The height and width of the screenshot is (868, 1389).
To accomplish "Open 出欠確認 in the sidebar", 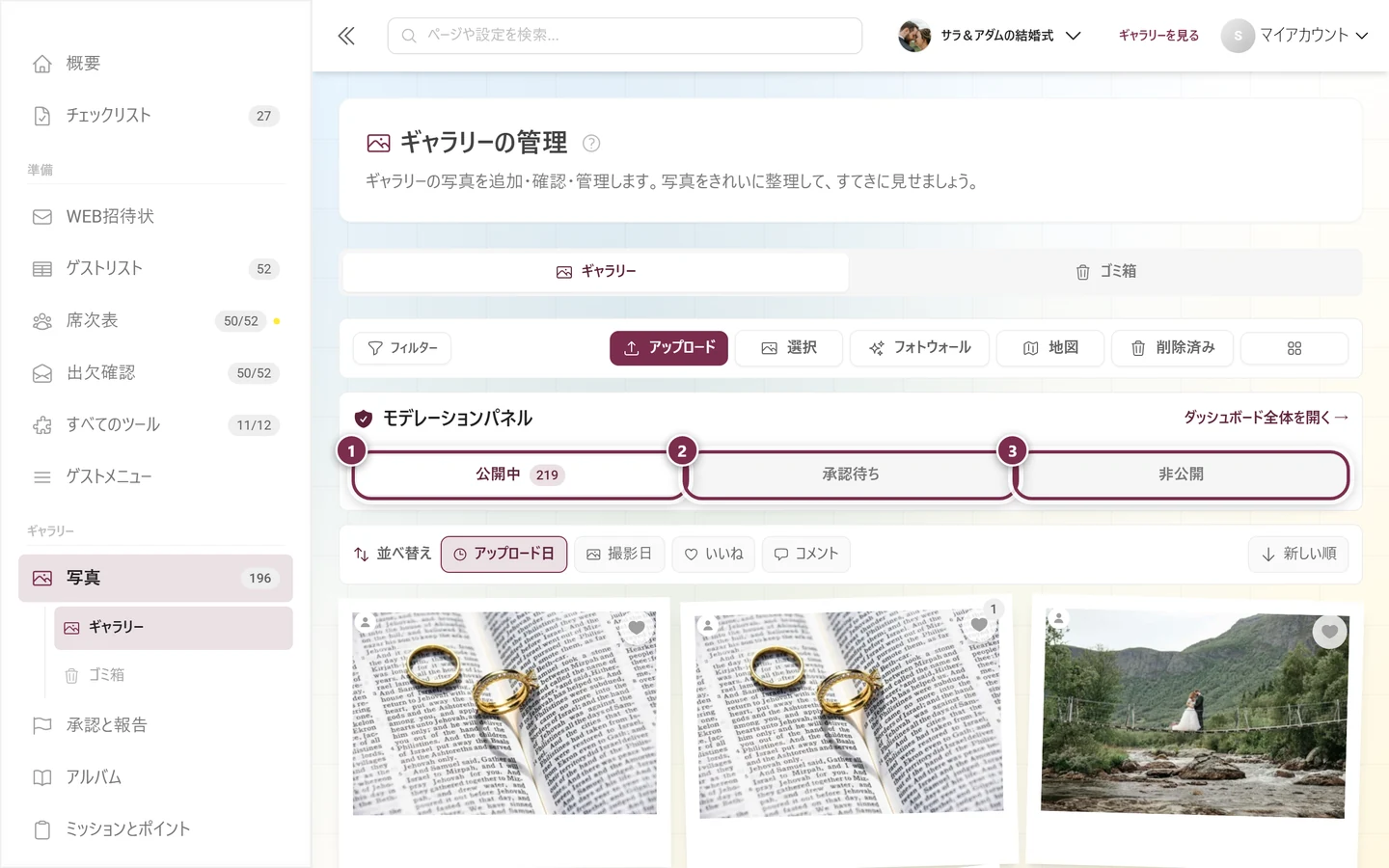I will (155, 373).
